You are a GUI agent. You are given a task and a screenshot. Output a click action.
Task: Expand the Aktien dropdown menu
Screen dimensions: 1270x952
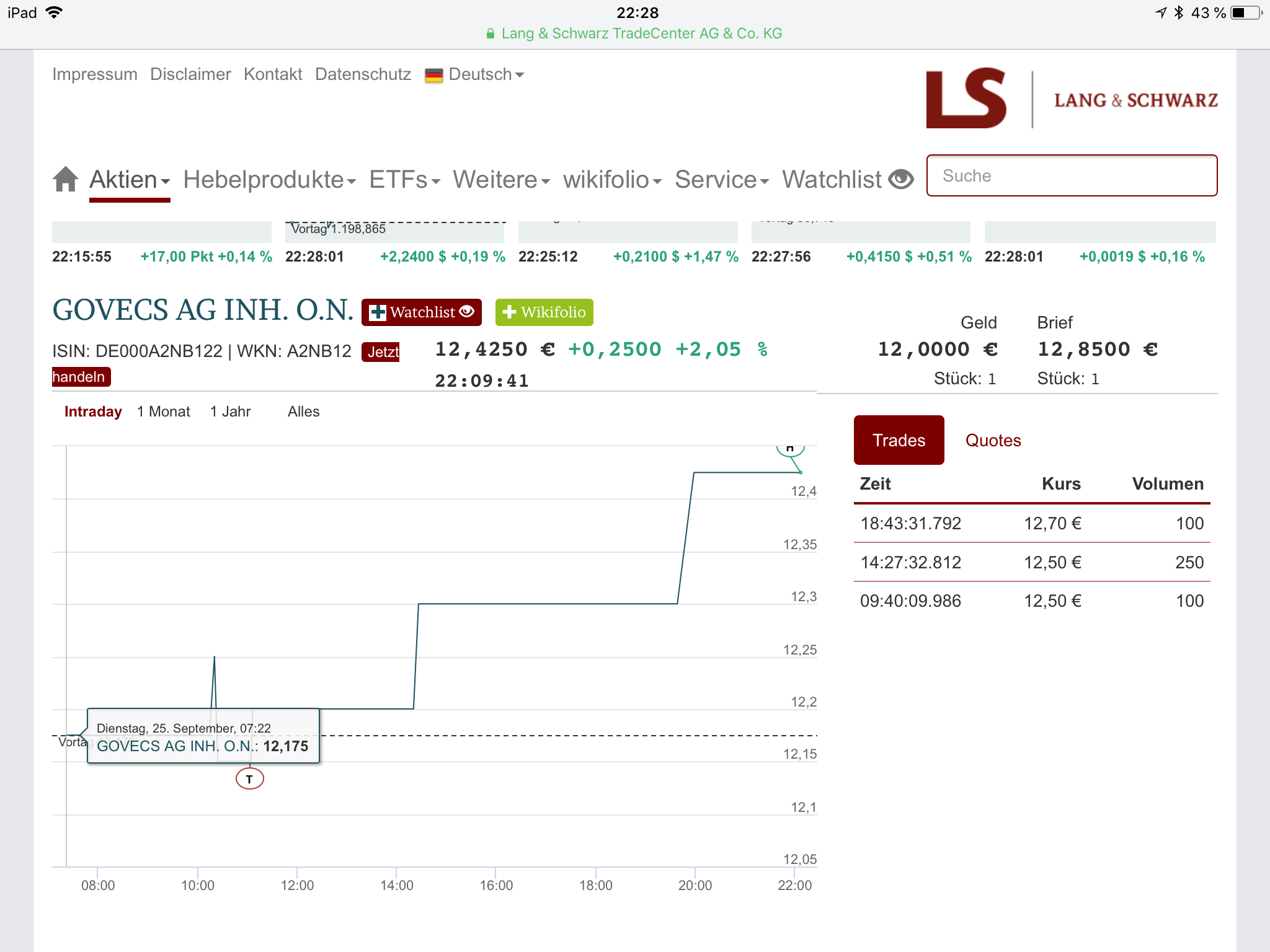point(129,180)
